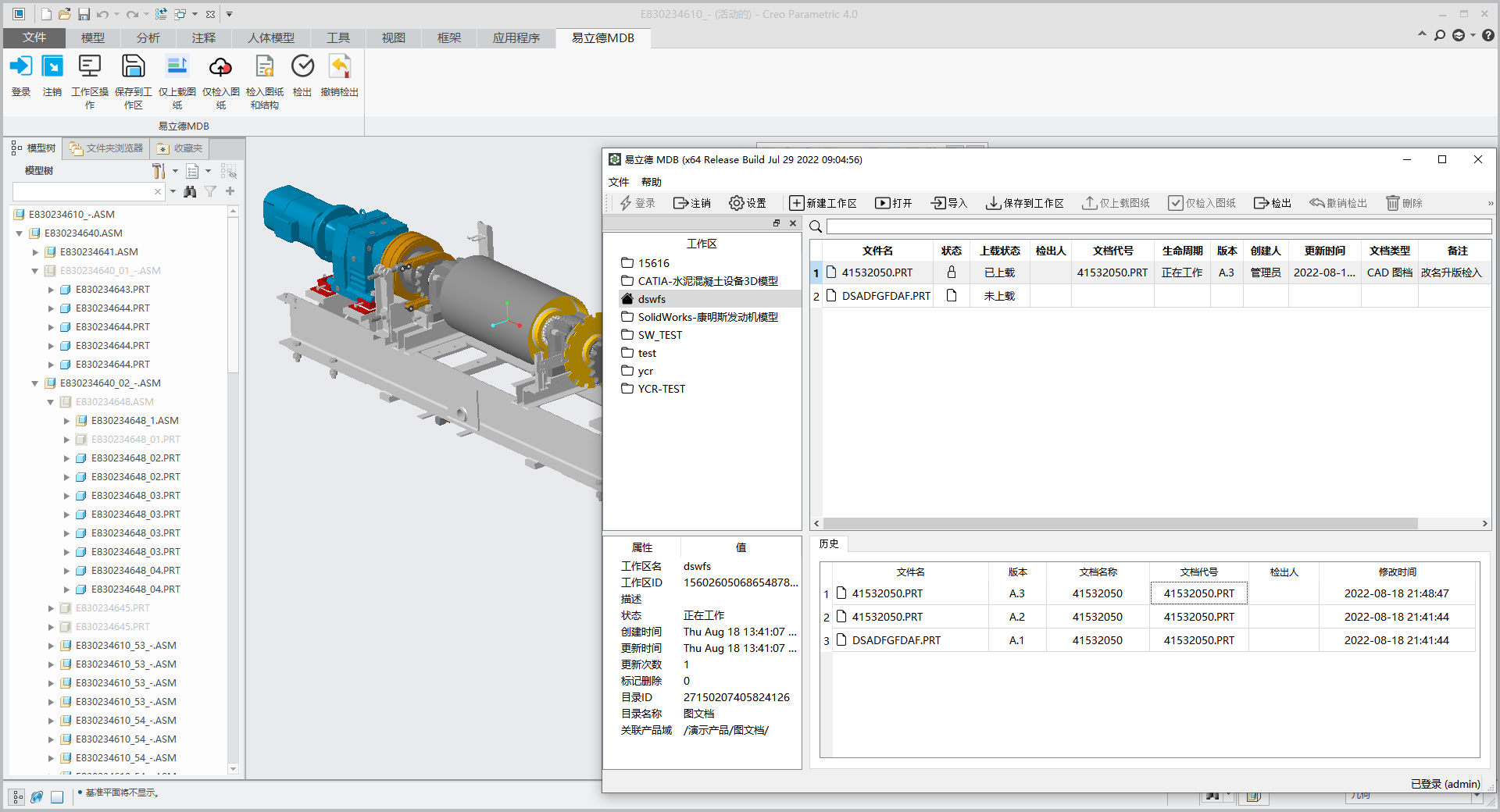Screen dimensions: 1500x812
Task: Switch to 文件夹浏览器 navigator tab
Action: click(105, 148)
